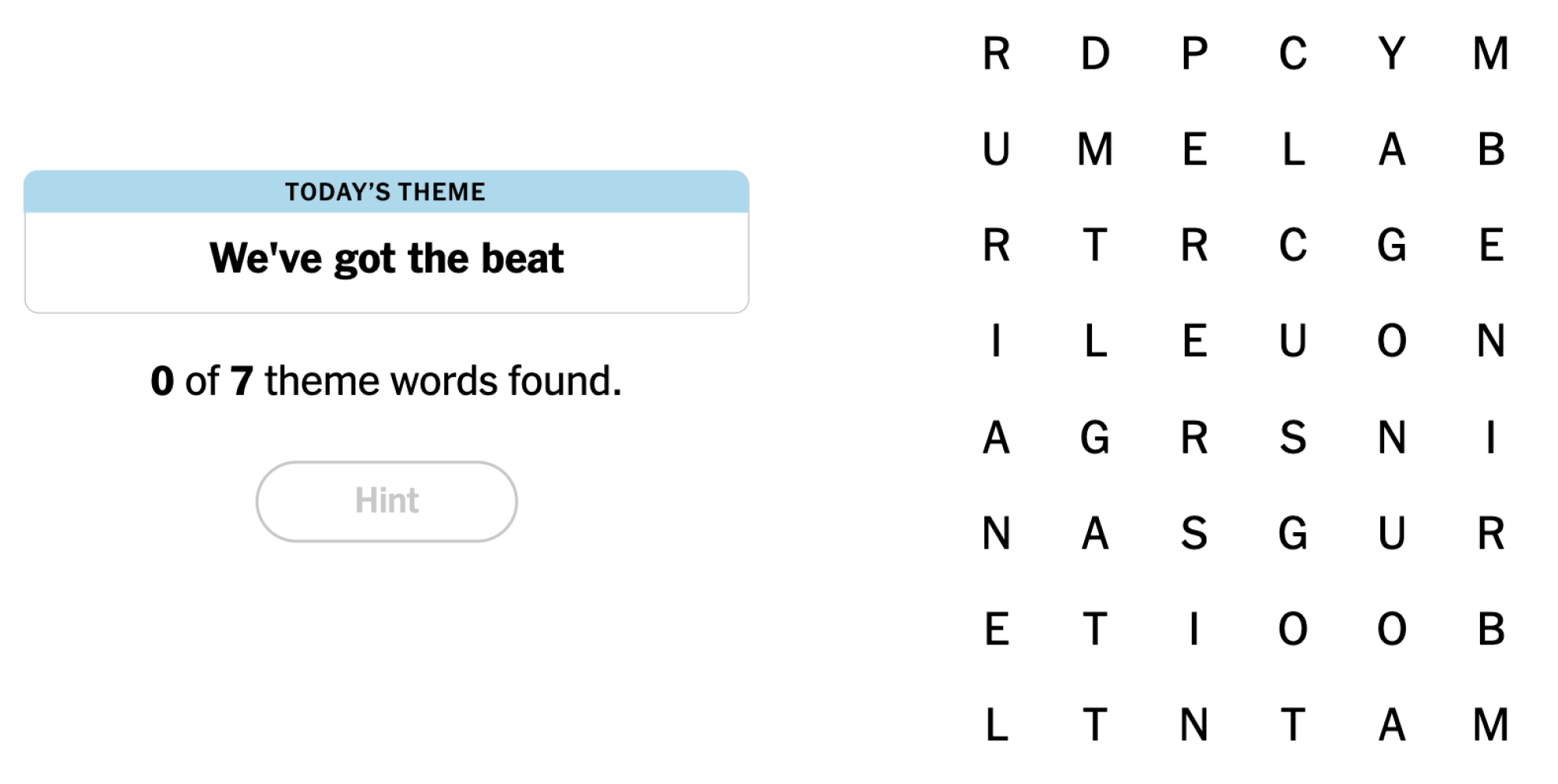
Task: Select the letter P in the grid
Action: (x=1194, y=54)
